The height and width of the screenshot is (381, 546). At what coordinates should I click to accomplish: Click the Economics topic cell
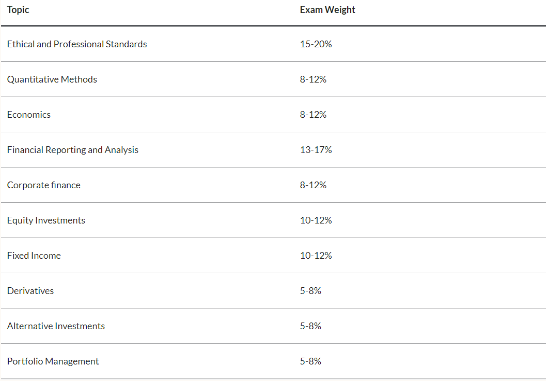29,115
